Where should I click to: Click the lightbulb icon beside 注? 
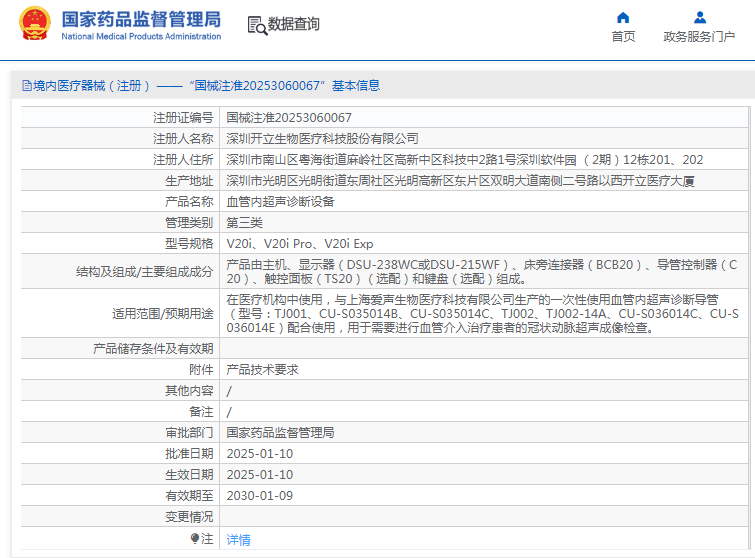[x=195, y=538]
